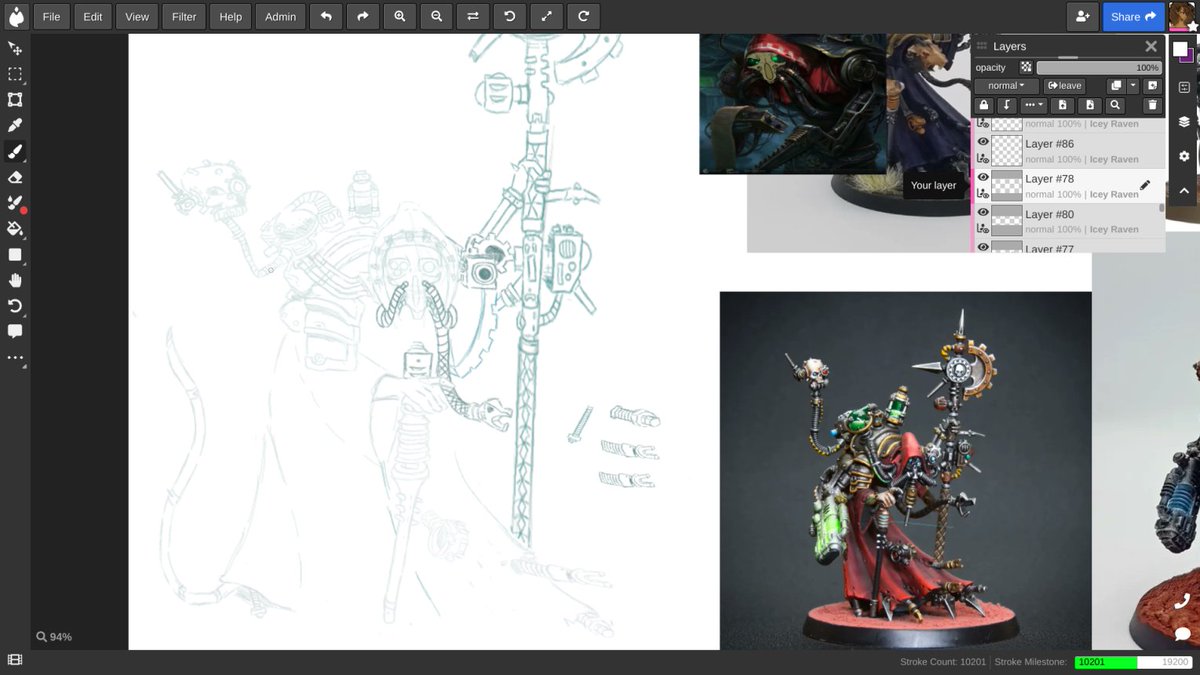The height and width of the screenshot is (675, 1200).
Task: Export the layer with the download button
Action: click(x=1089, y=105)
